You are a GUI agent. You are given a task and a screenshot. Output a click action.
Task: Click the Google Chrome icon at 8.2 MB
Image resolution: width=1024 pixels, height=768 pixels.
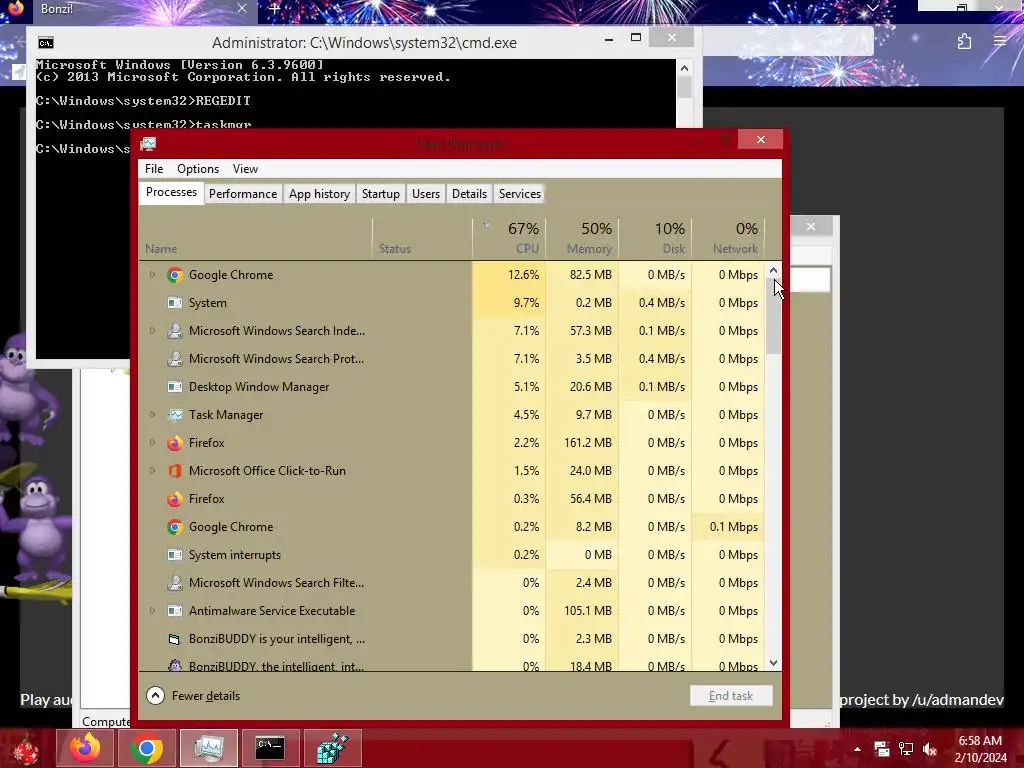pyautogui.click(x=174, y=527)
